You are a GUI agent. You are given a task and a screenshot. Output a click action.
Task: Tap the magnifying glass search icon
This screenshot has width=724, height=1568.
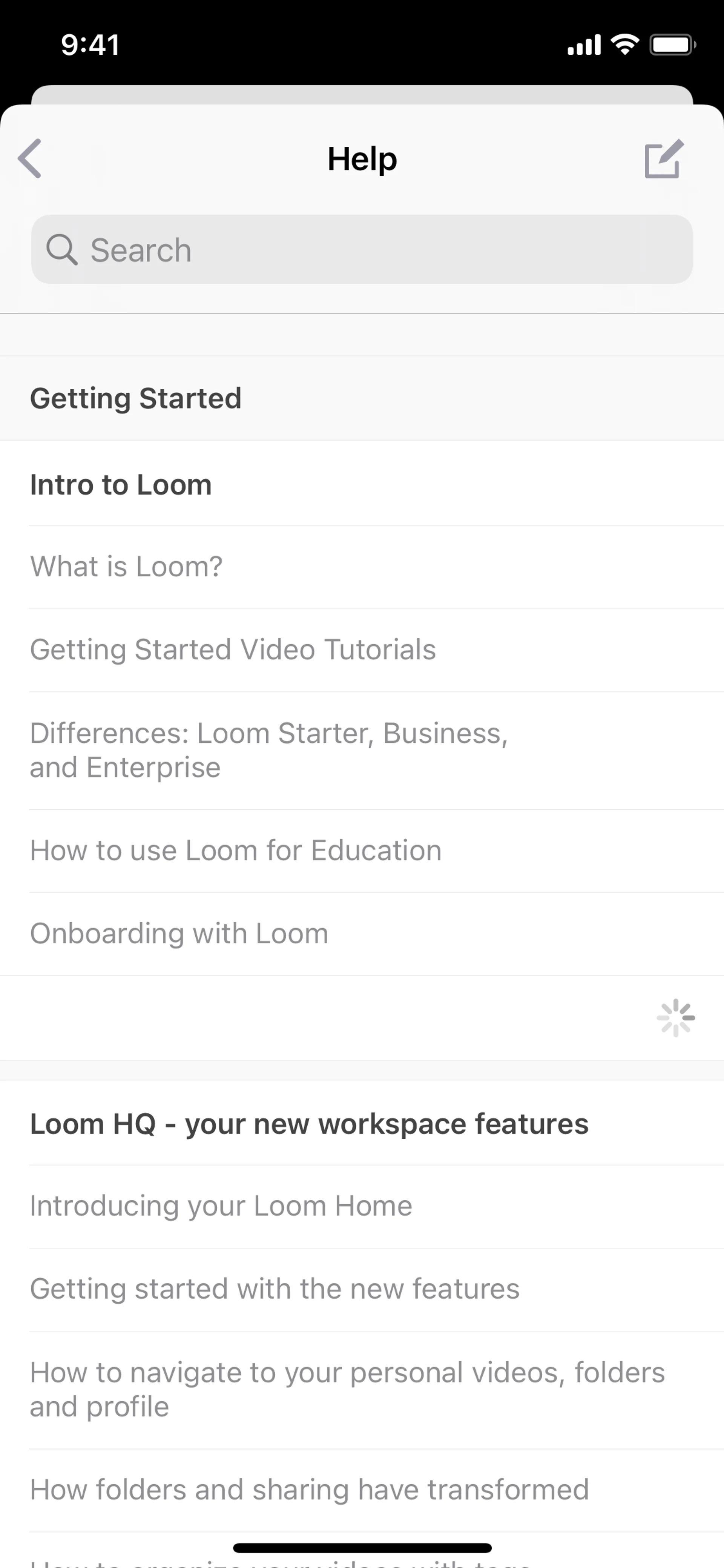click(x=62, y=250)
